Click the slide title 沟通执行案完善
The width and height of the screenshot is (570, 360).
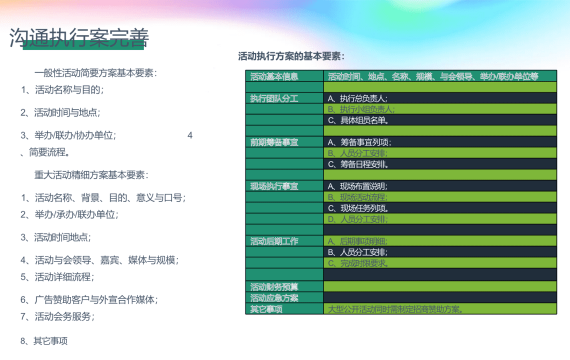click(79, 37)
